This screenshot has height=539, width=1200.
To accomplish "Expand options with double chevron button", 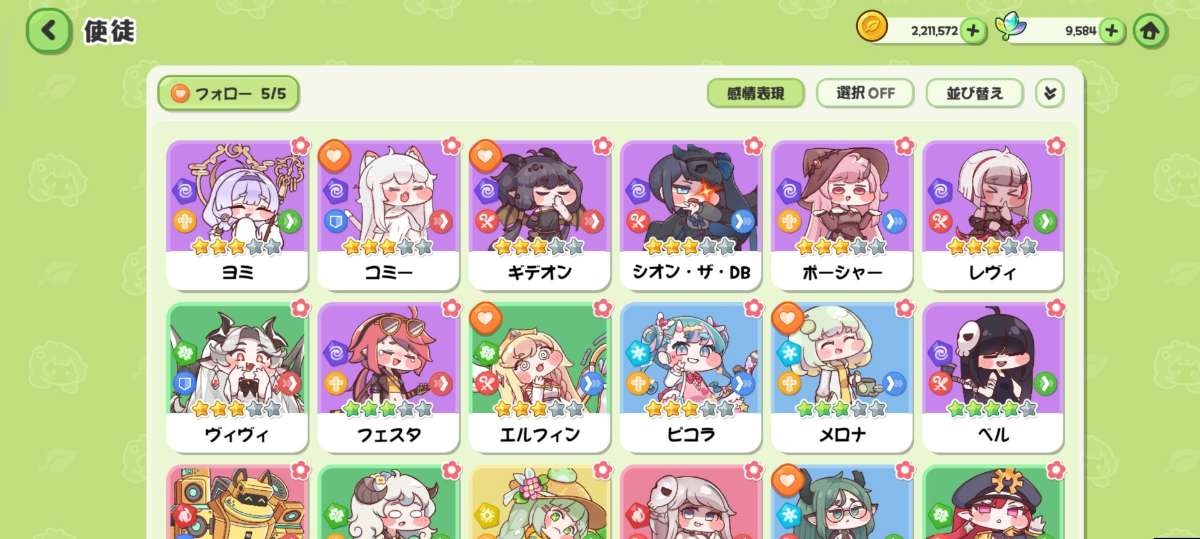I will tap(1049, 93).
